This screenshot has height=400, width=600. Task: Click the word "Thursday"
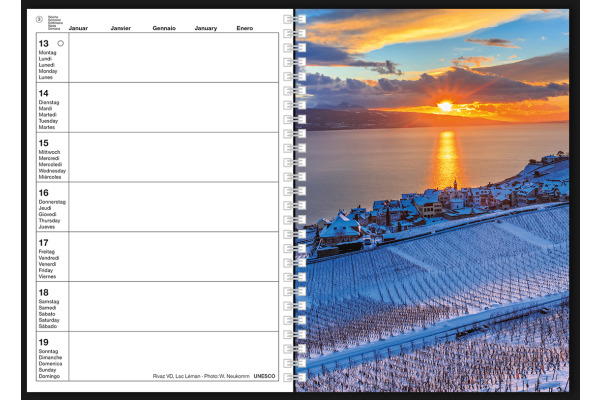49,220
